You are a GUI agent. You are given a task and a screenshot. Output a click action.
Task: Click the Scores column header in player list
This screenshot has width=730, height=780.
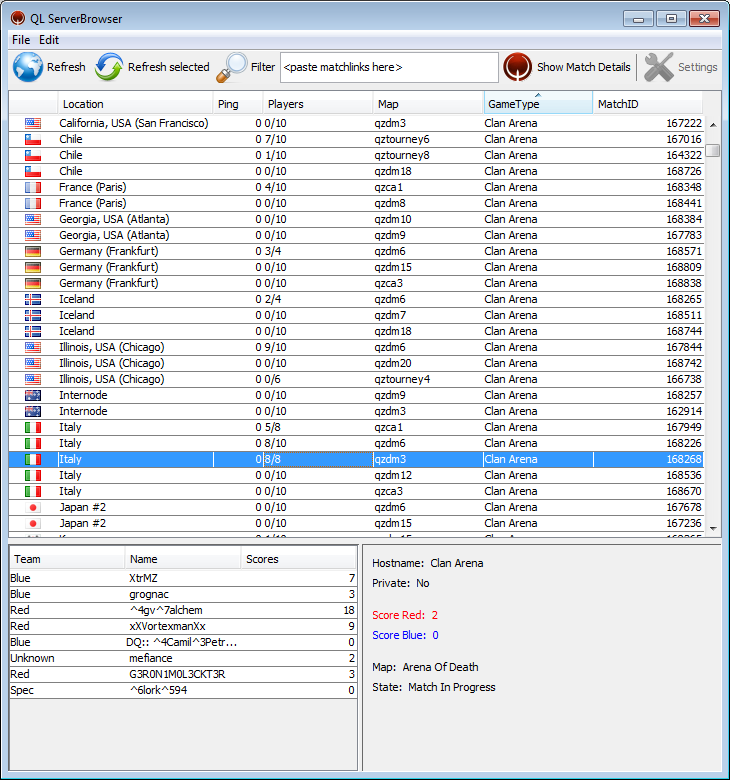(298, 559)
